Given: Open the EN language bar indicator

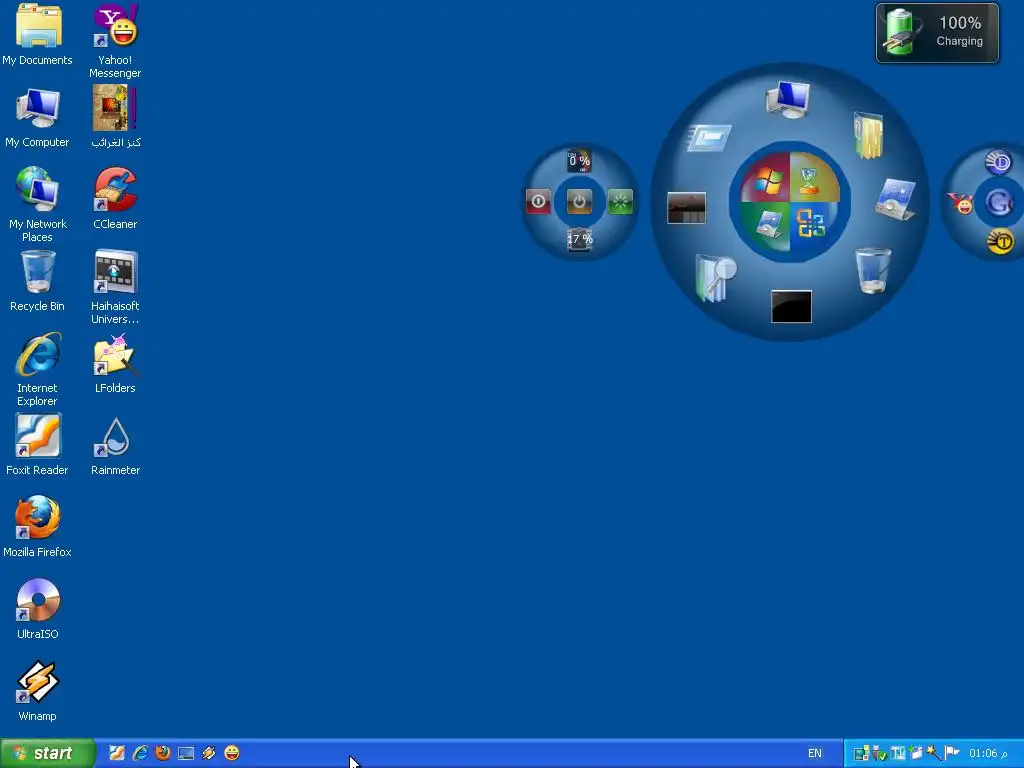Looking at the screenshot, I should (814, 753).
